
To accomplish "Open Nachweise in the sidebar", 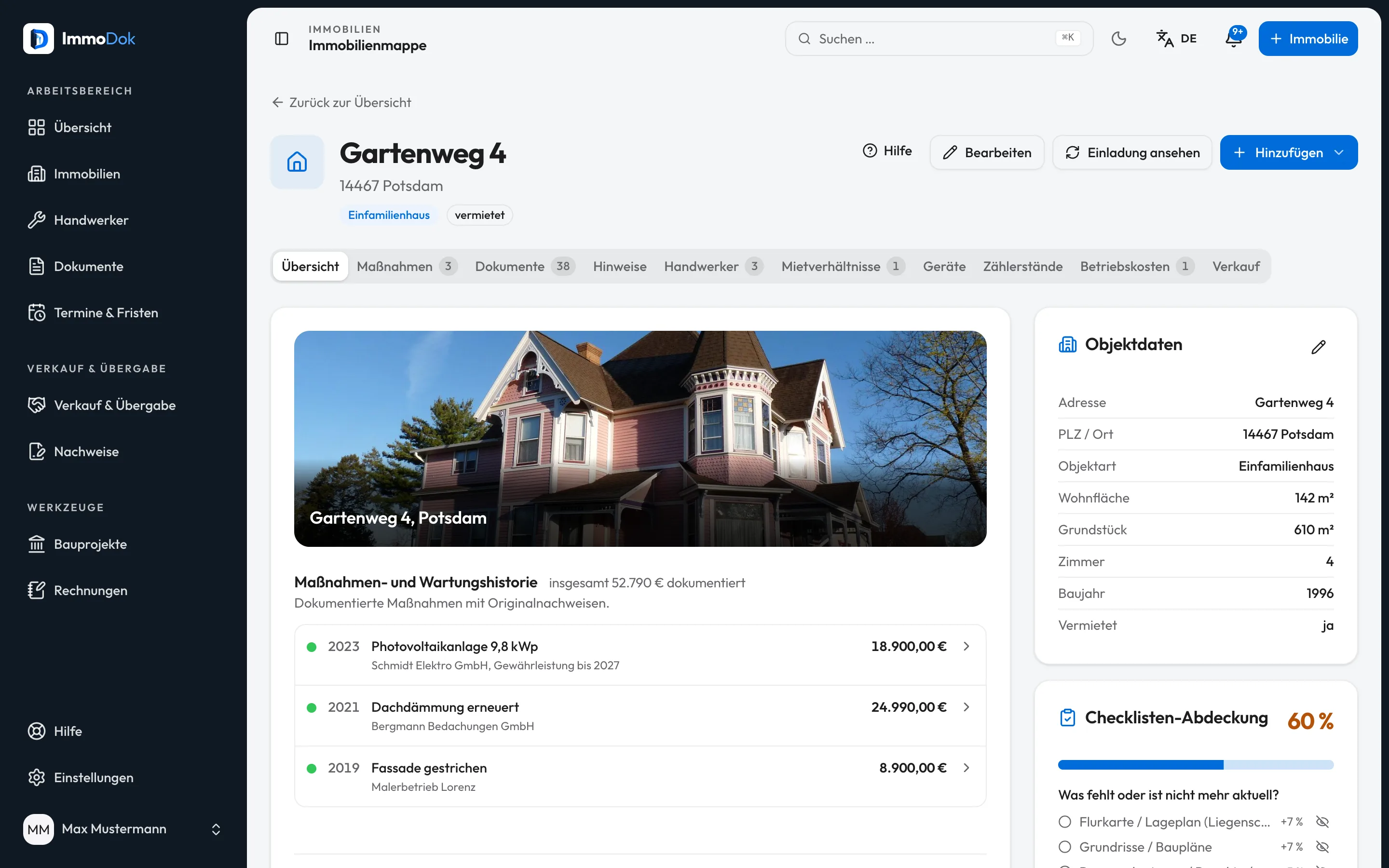I will coord(123,452).
